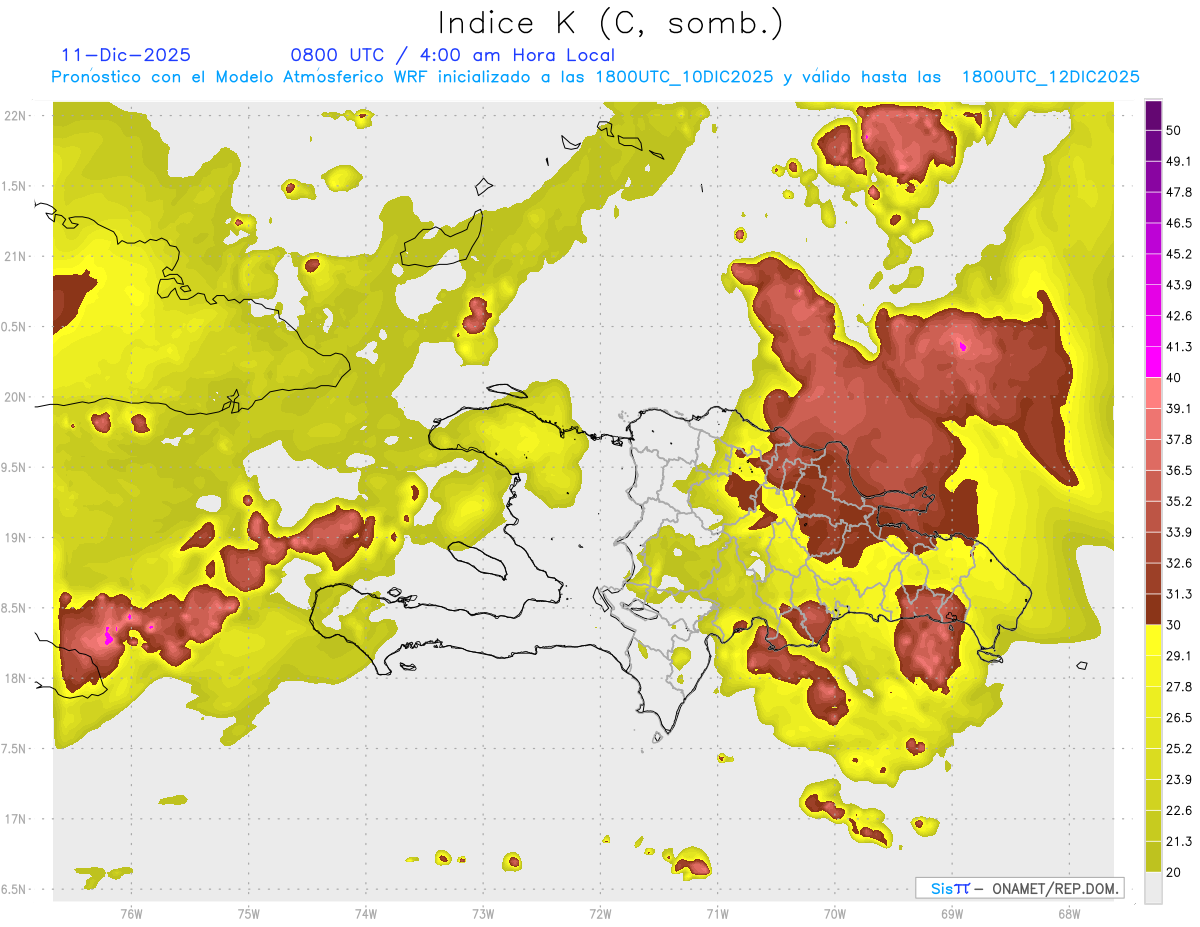Click the '71W' longitude label
Viewport: 1200px width, 927px height.
click(717, 913)
